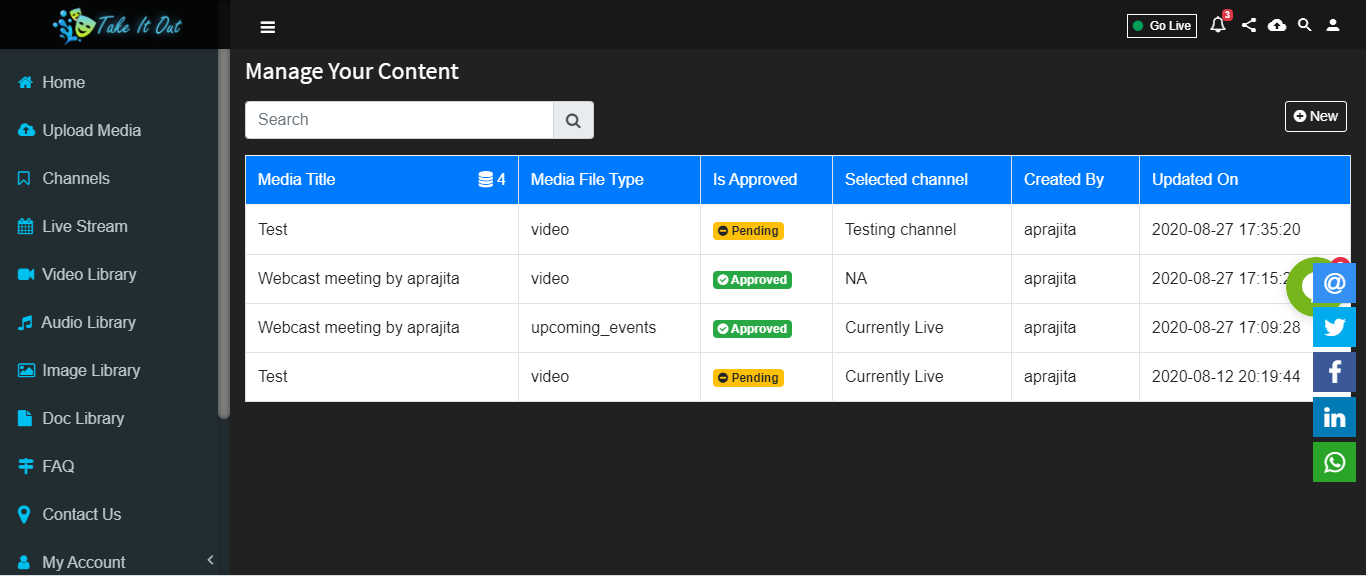The height and width of the screenshot is (579, 1366).
Task: Click the 2020-08-12 20:19:44 timestamp
Action: [1226, 377]
